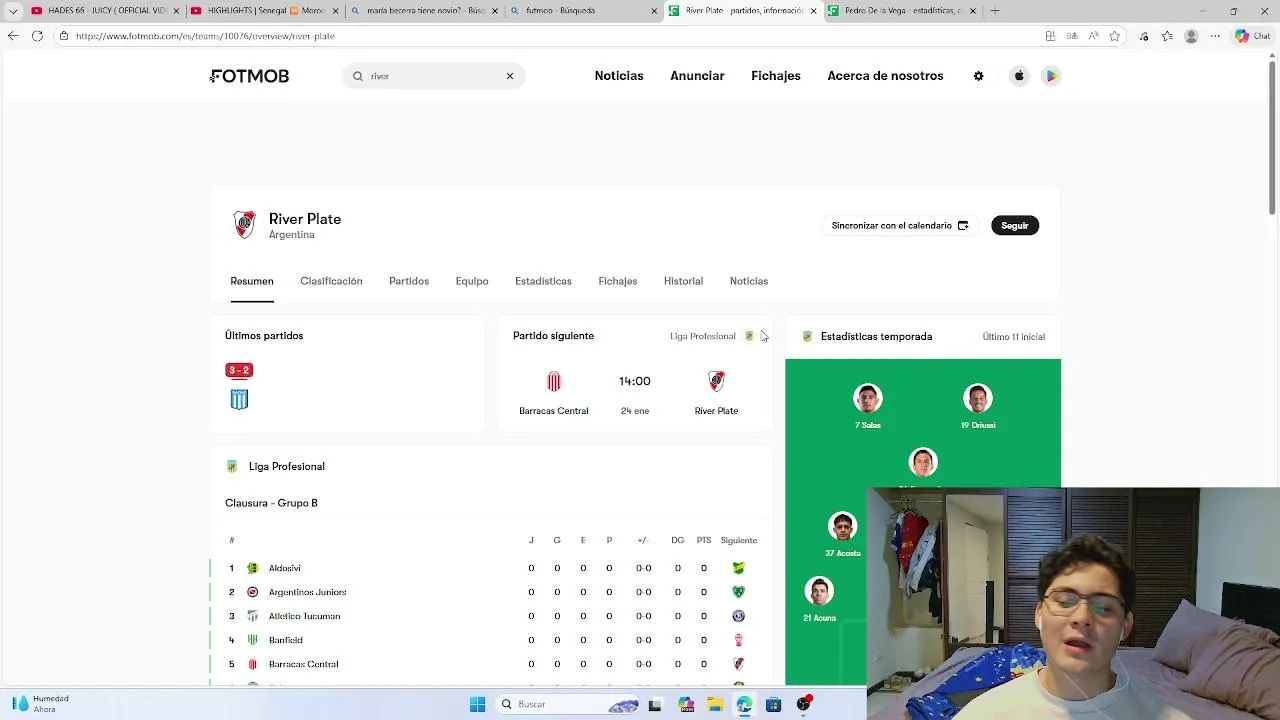The width and height of the screenshot is (1280, 720).
Task: Switch to the 'futmob - Búsqueda' browser tab
Action: [x=583, y=11]
